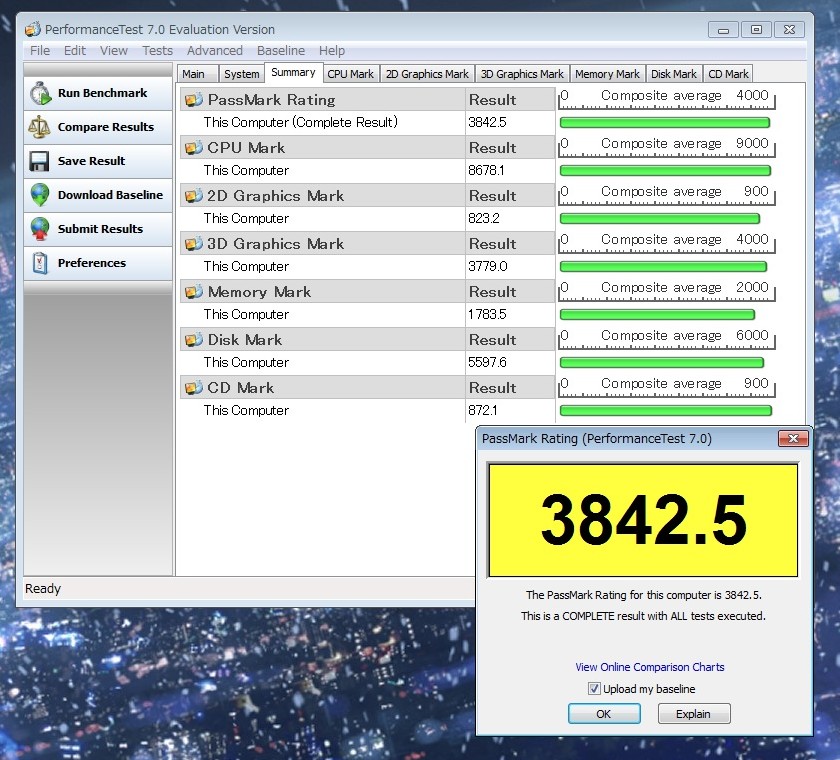Switch to the Memory Mark tab
The width and height of the screenshot is (840, 760).
click(x=607, y=74)
